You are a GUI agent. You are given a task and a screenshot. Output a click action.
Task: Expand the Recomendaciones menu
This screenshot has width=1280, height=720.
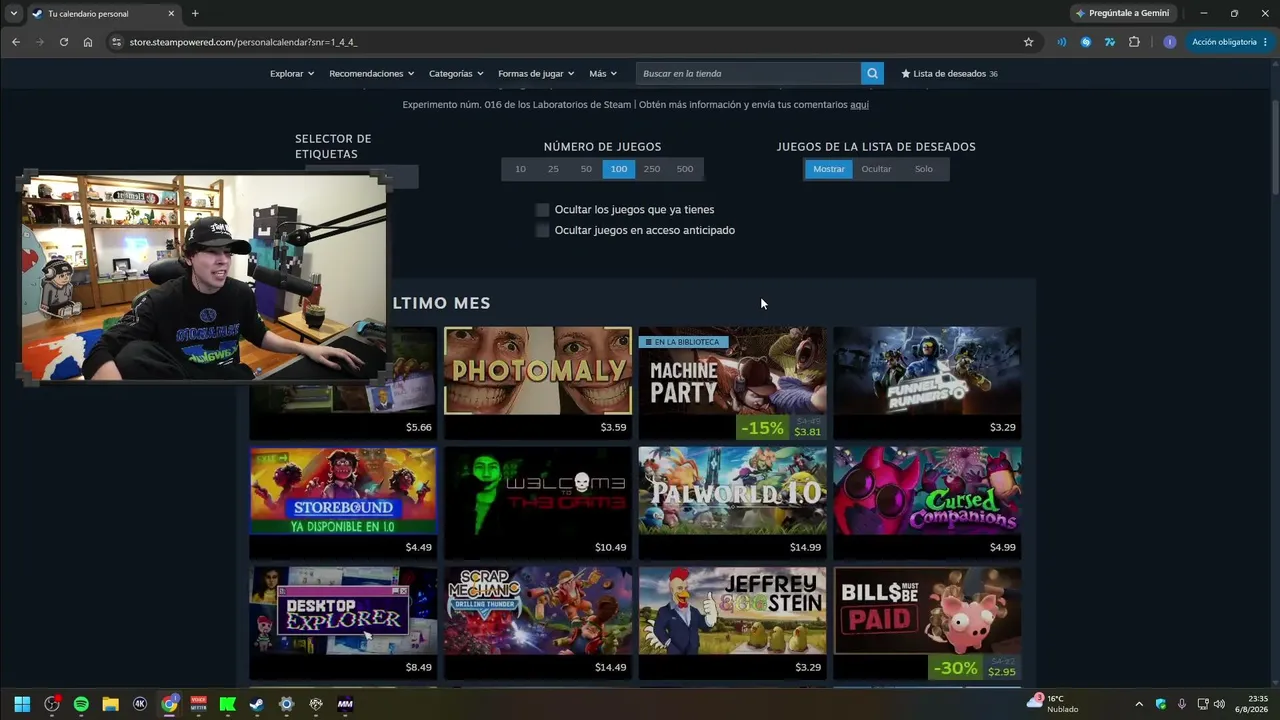pyautogui.click(x=372, y=73)
